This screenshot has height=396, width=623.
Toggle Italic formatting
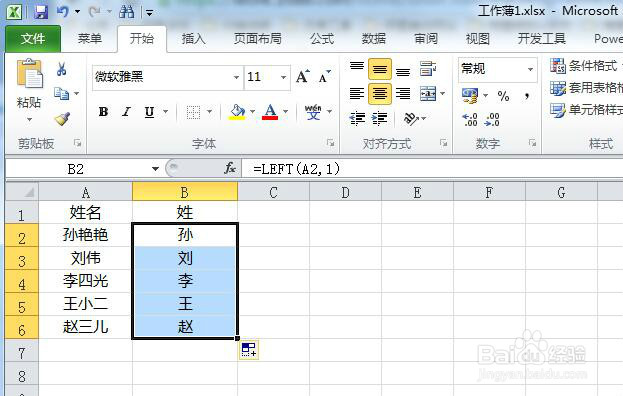[x=126, y=112]
